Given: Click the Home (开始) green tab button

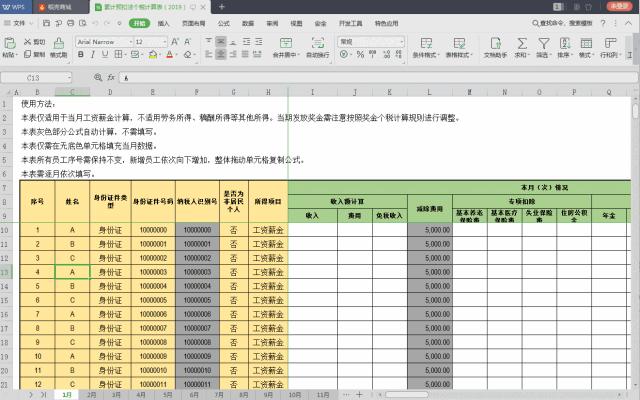Looking at the screenshot, I should coord(140,23).
